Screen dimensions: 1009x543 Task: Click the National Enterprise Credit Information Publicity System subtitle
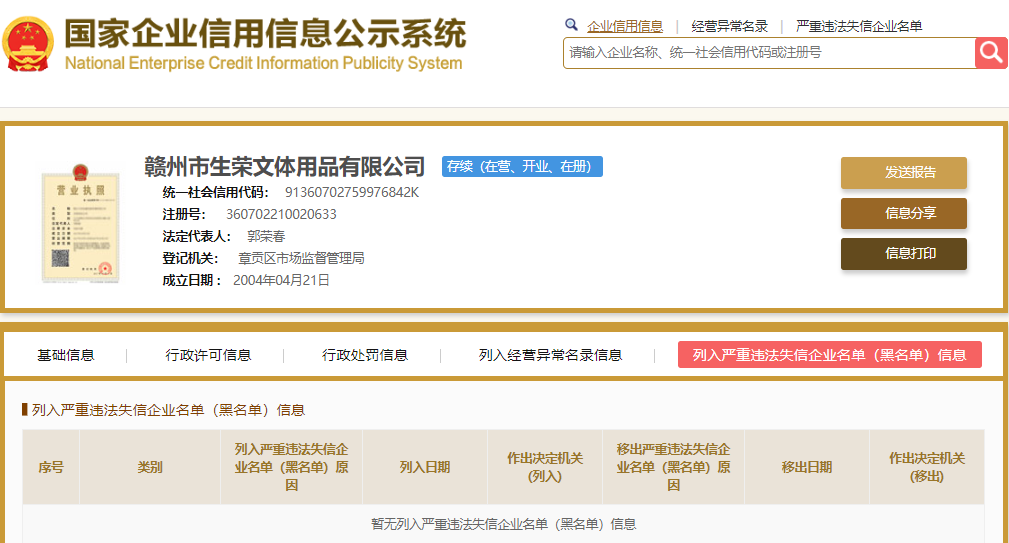[x=263, y=63]
